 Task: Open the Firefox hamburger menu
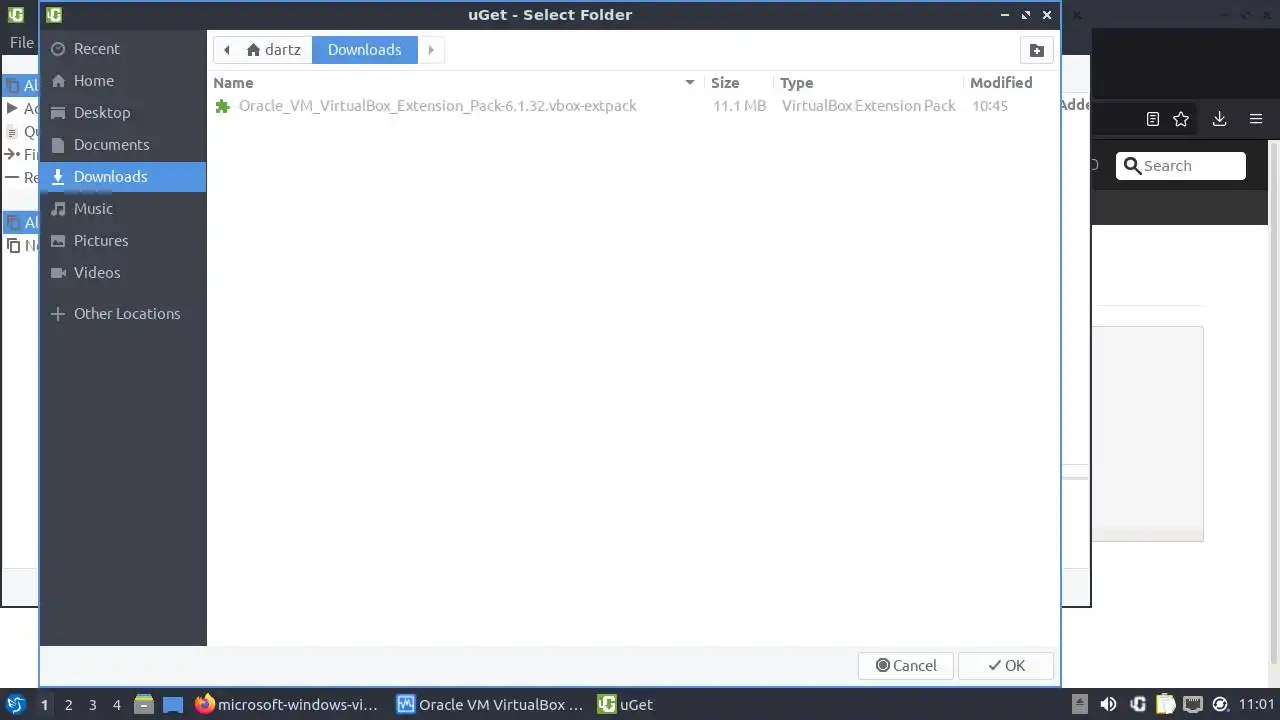coord(1256,119)
